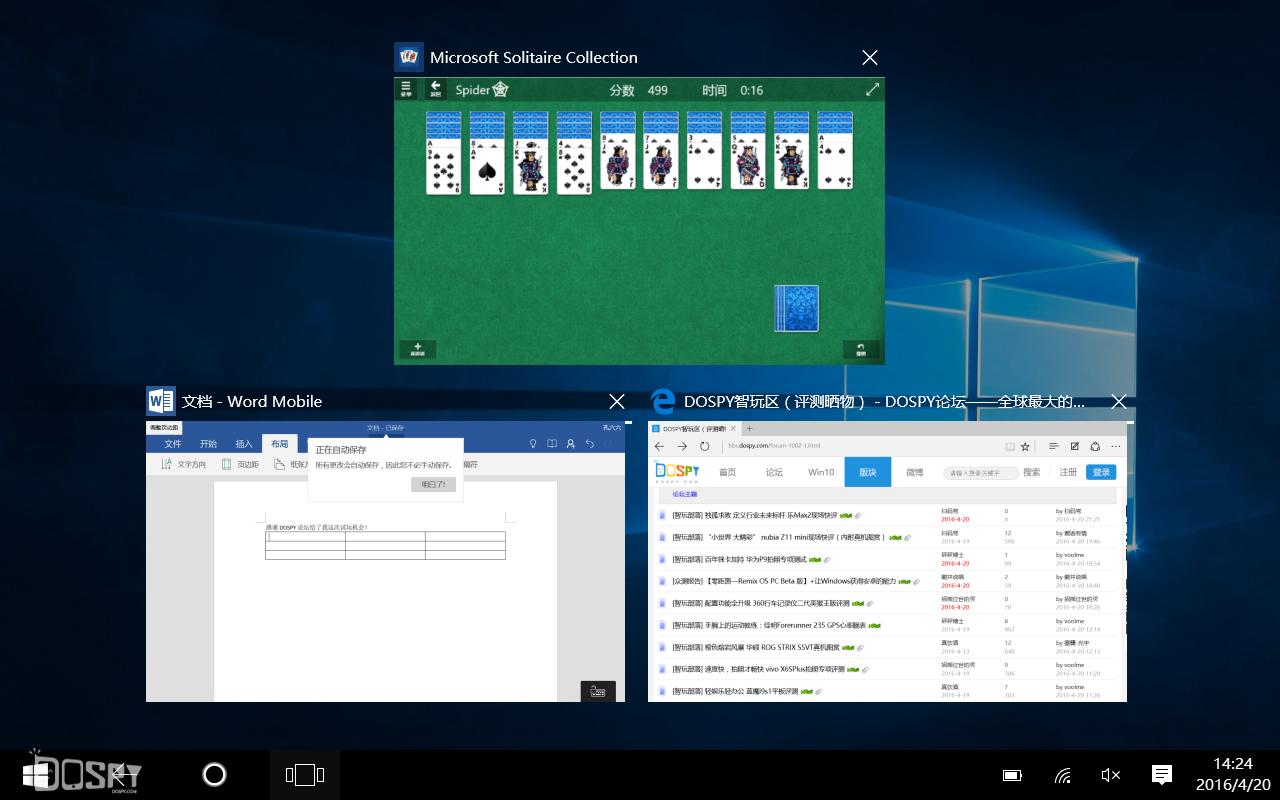The width and height of the screenshot is (1280, 800).
Task: Close the Microsoft Solitaire Collection preview
Action: (x=870, y=58)
